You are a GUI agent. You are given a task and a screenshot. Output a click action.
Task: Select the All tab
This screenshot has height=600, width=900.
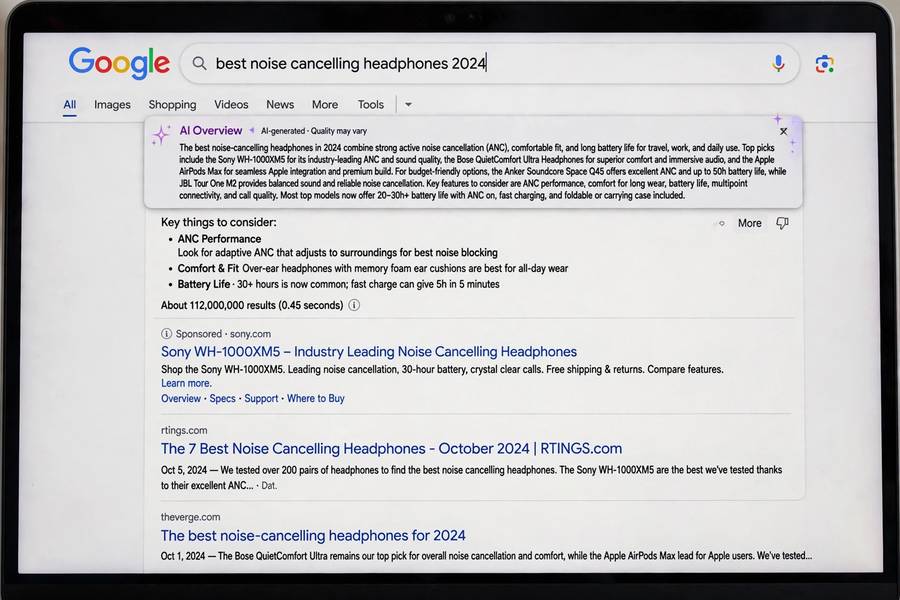point(69,104)
